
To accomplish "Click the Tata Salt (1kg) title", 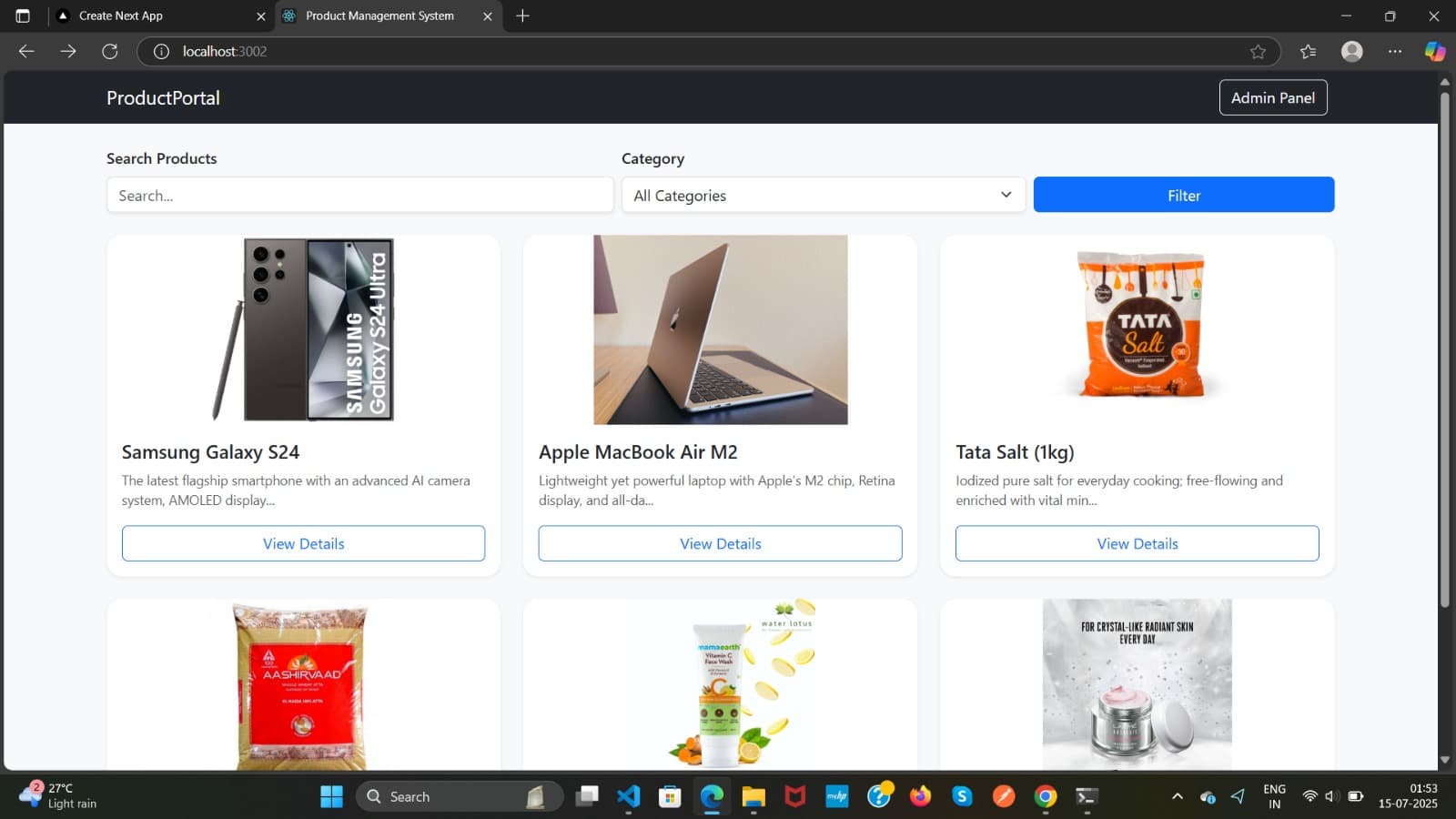I will [1015, 452].
